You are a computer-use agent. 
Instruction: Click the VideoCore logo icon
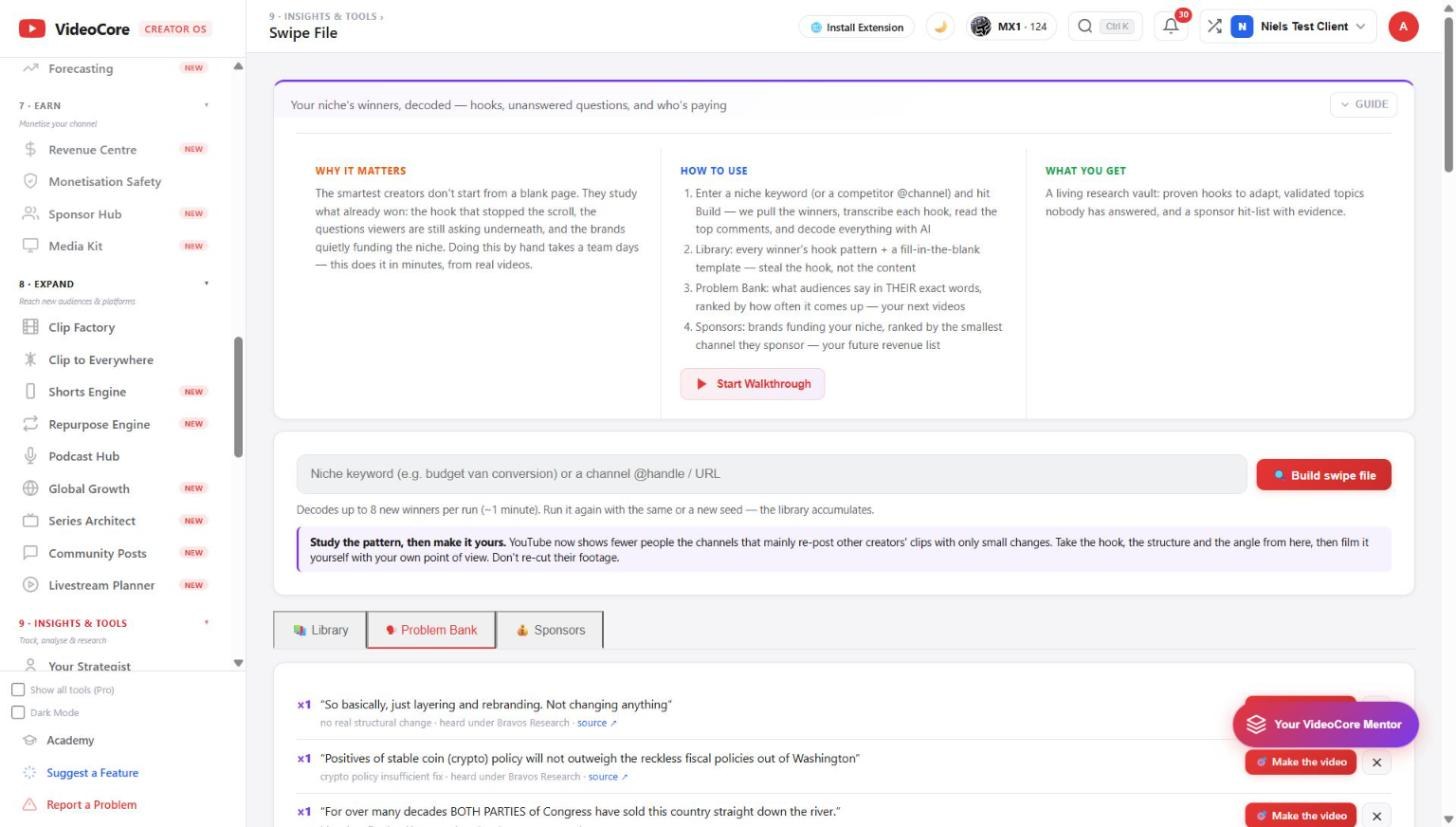(x=32, y=29)
